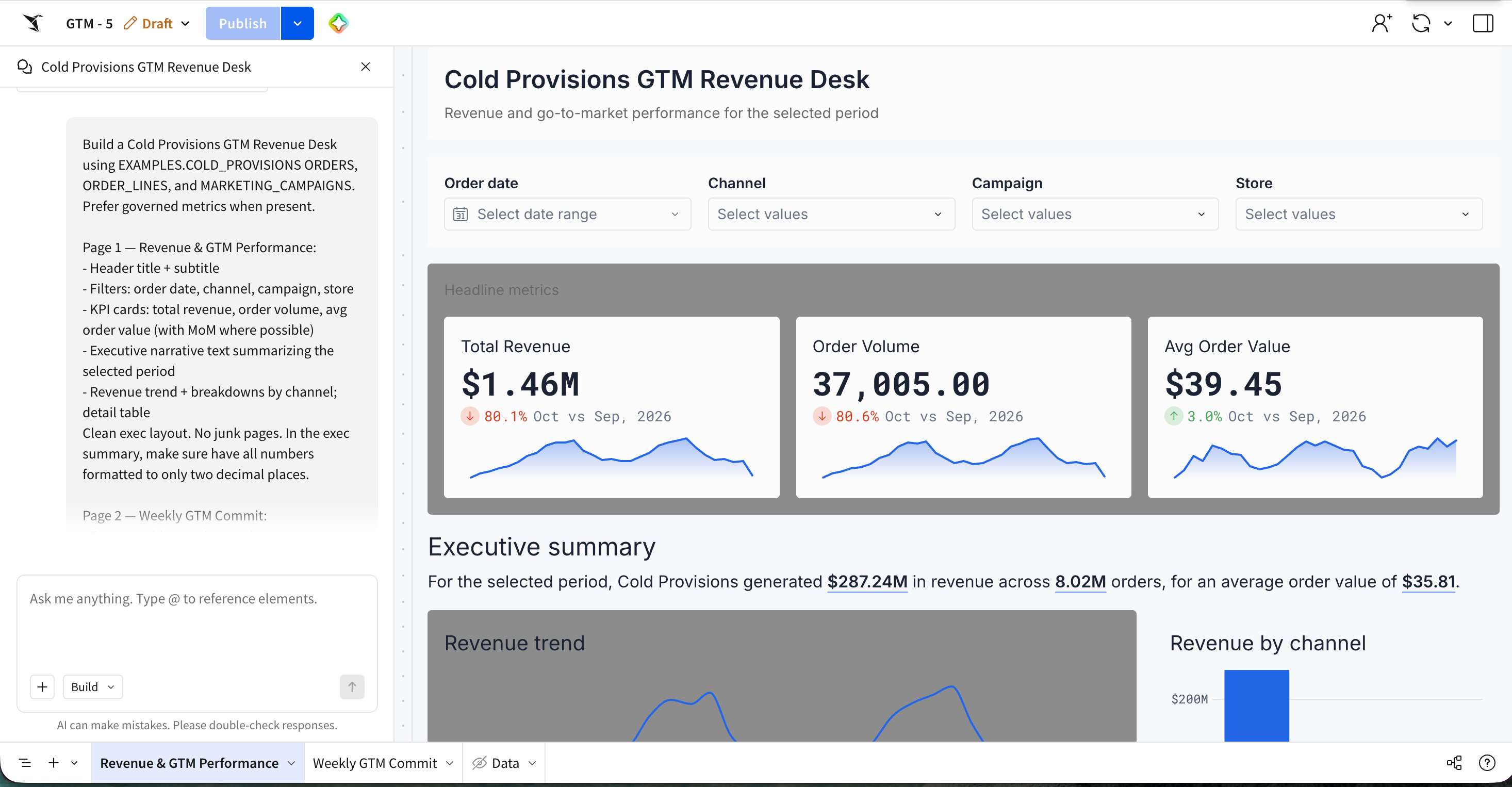Close the Cold Provisions chat panel
This screenshot has height=787, width=1512.
pyautogui.click(x=366, y=67)
